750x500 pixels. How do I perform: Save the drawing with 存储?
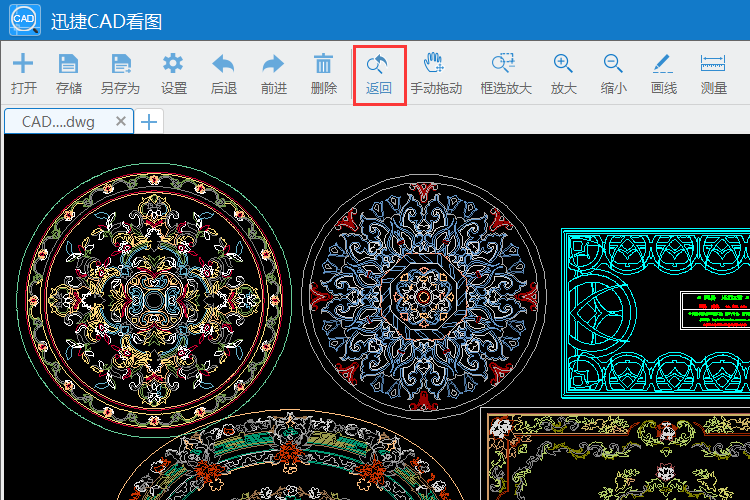pos(68,74)
